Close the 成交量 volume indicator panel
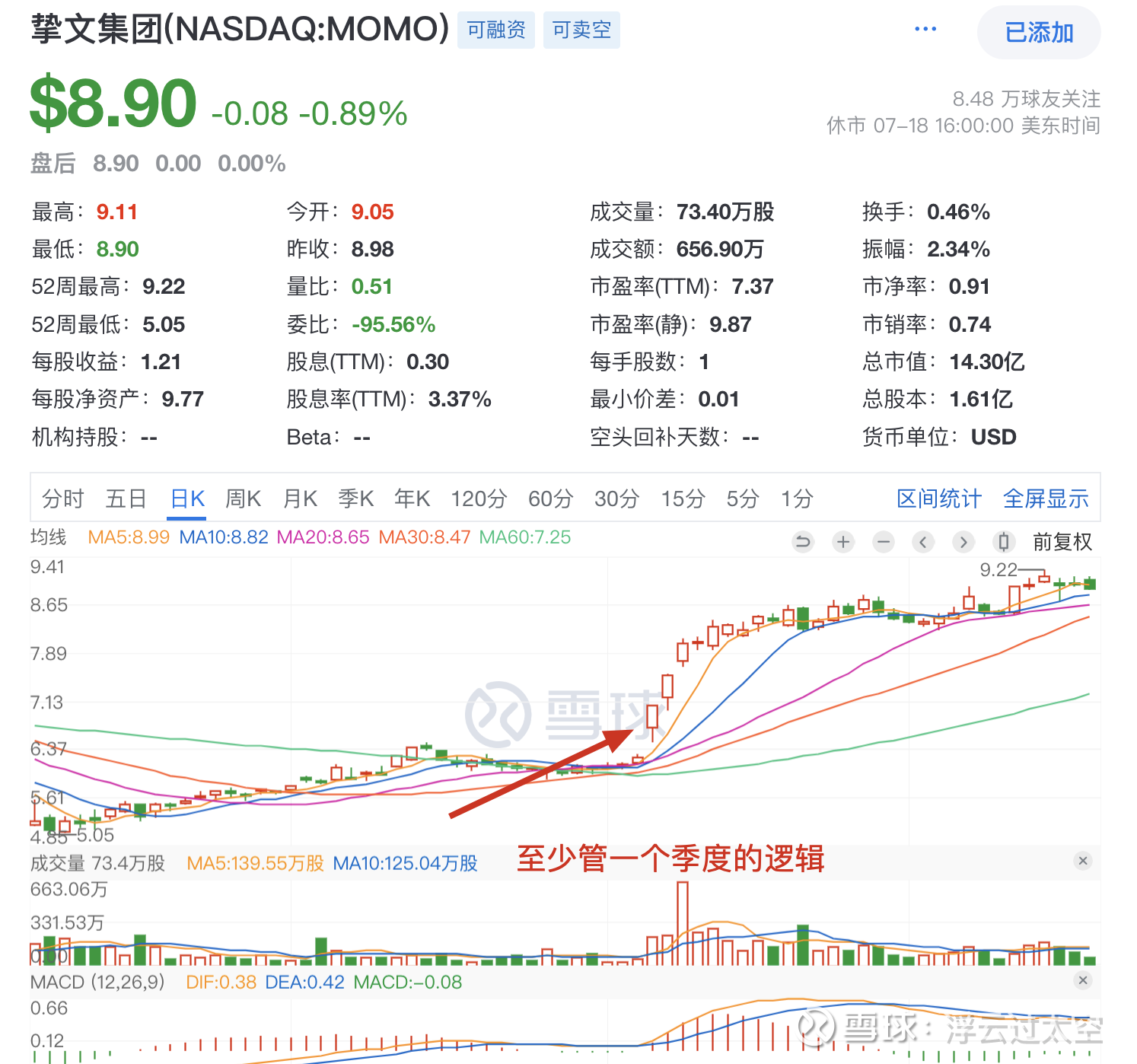1137x1064 pixels. (1083, 861)
